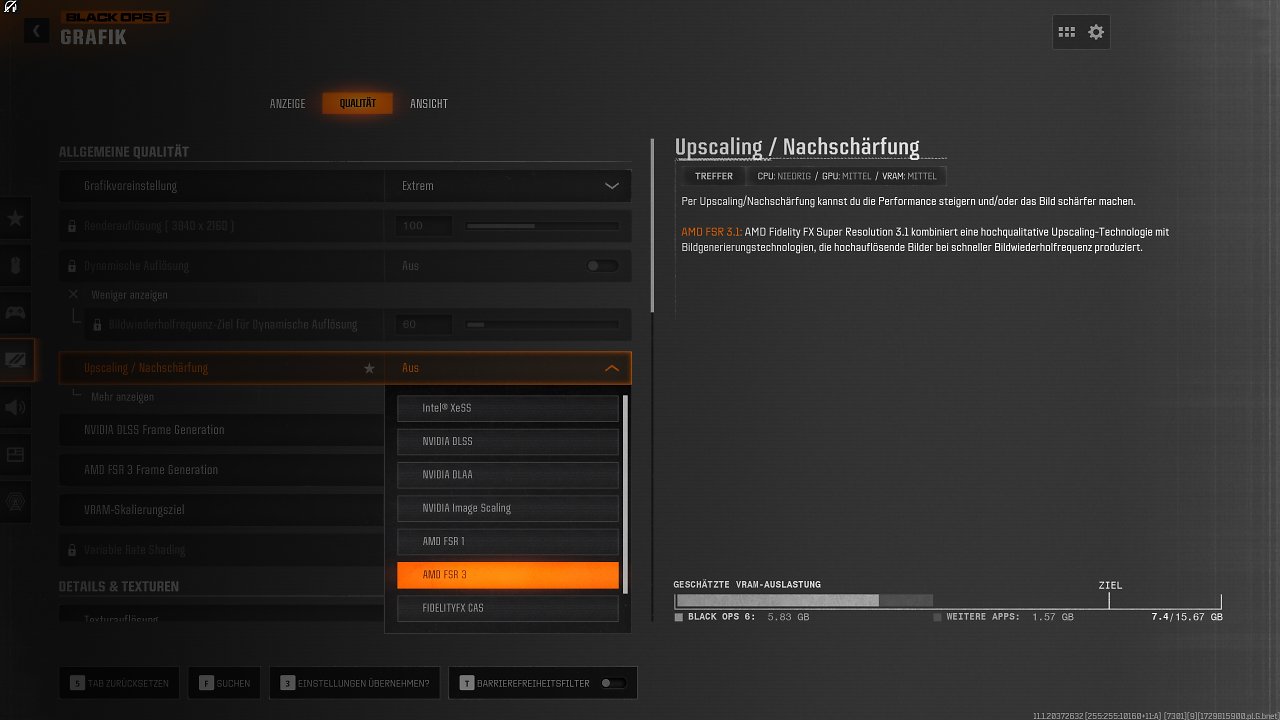This screenshot has height=720, width=1280.
Task: Click the settings list scrollbar beside description panel
Action: click(x=653, y=225)
